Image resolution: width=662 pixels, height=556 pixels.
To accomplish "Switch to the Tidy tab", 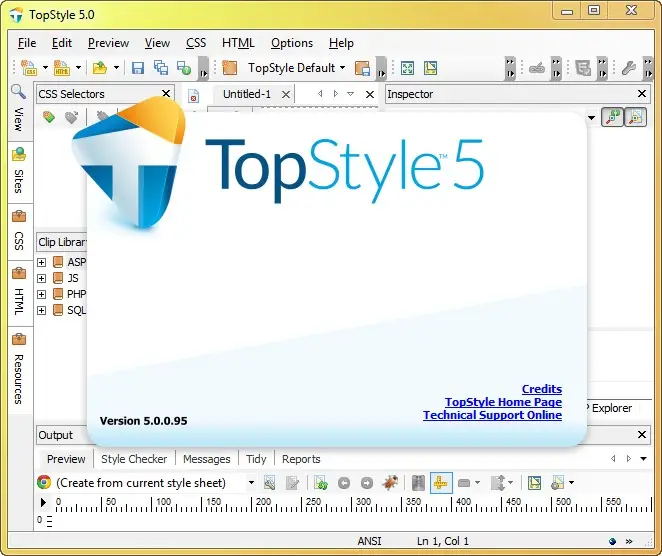I will click(x=256, y=459).
